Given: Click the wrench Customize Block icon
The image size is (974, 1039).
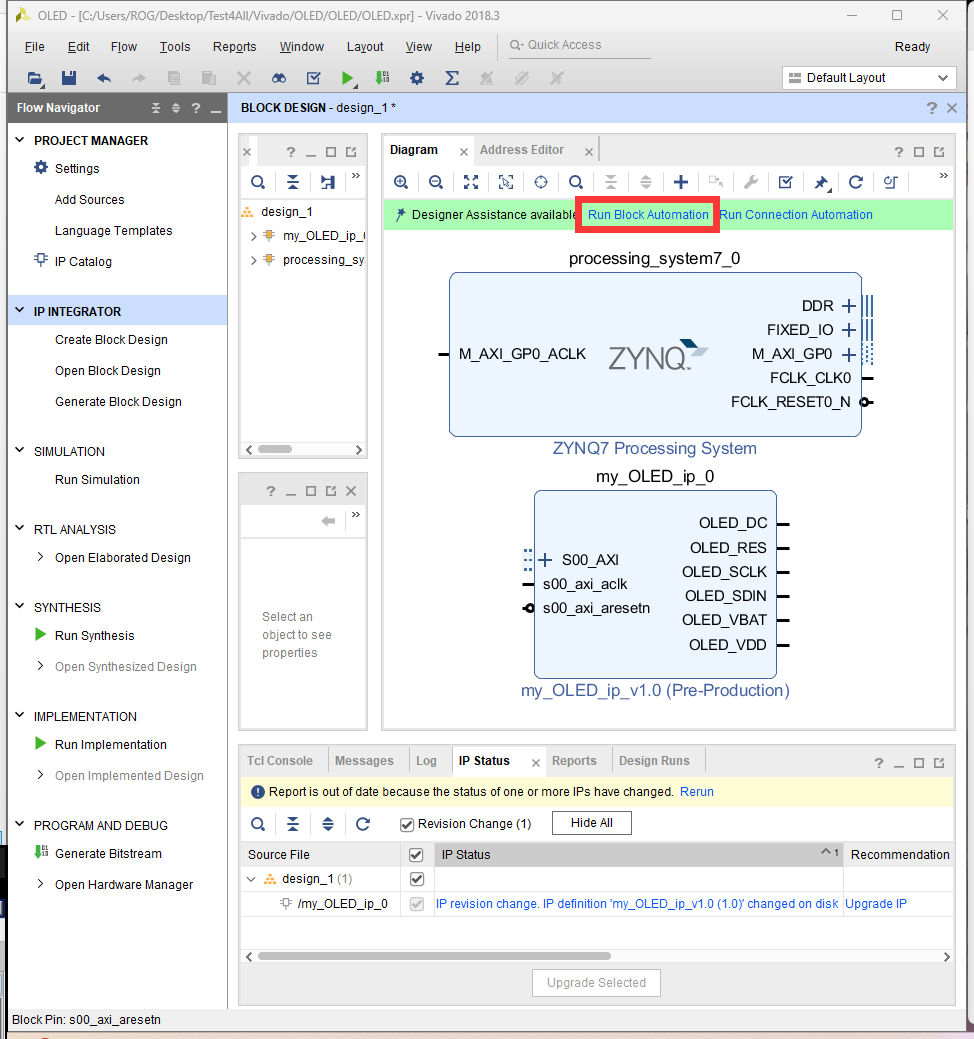Looking at the screenshot, I should pyautogui.click(x=751, y=182).
